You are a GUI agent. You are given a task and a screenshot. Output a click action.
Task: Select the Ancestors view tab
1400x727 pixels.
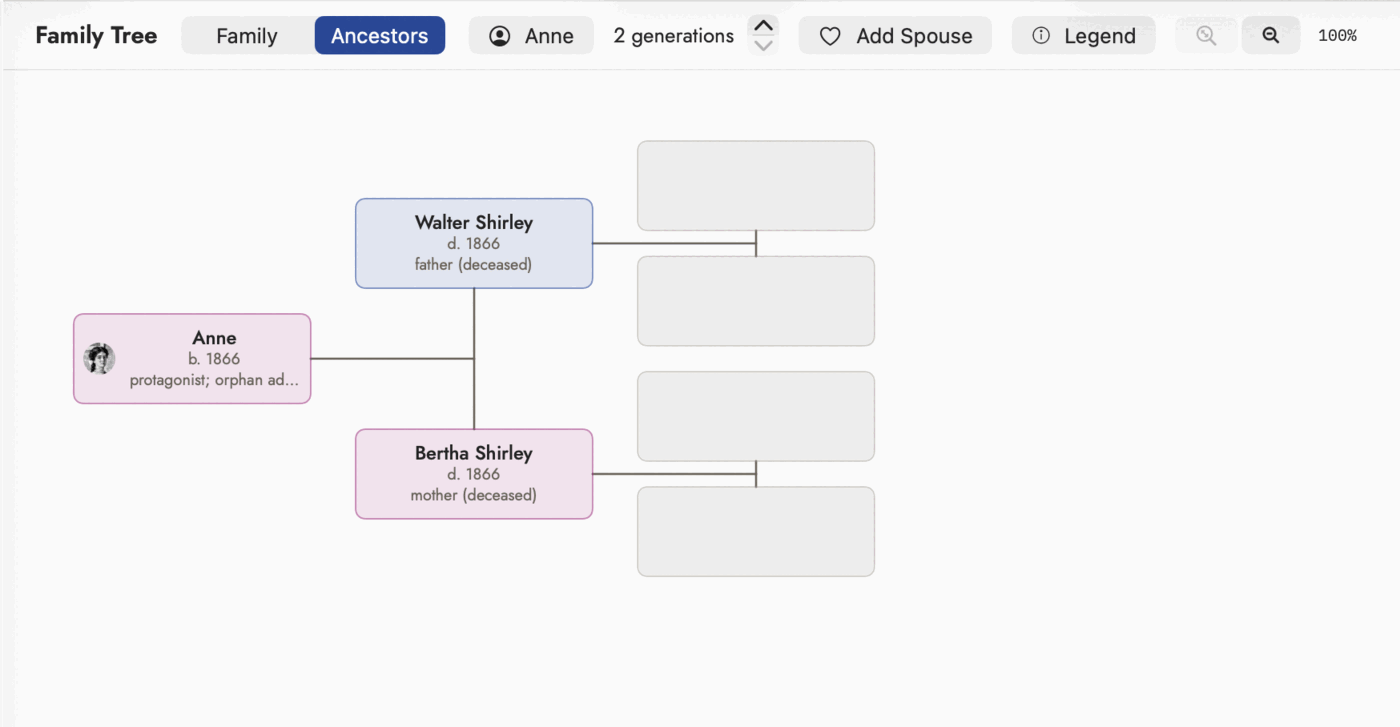pyautogui.click(x=380, y=36)
